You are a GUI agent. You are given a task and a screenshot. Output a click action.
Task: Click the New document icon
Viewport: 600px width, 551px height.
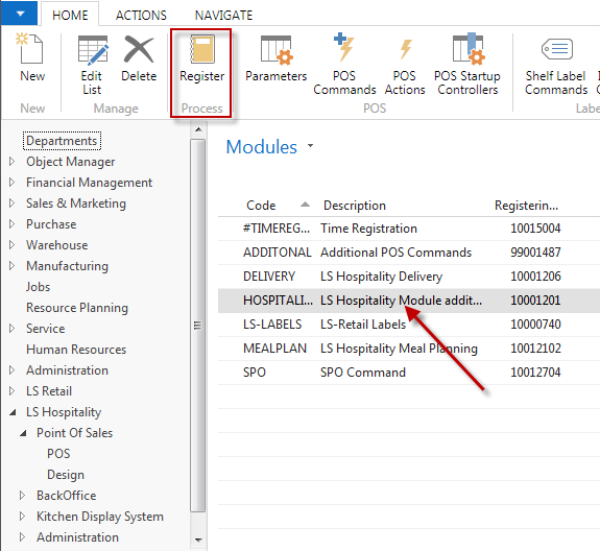pos(30,48)
